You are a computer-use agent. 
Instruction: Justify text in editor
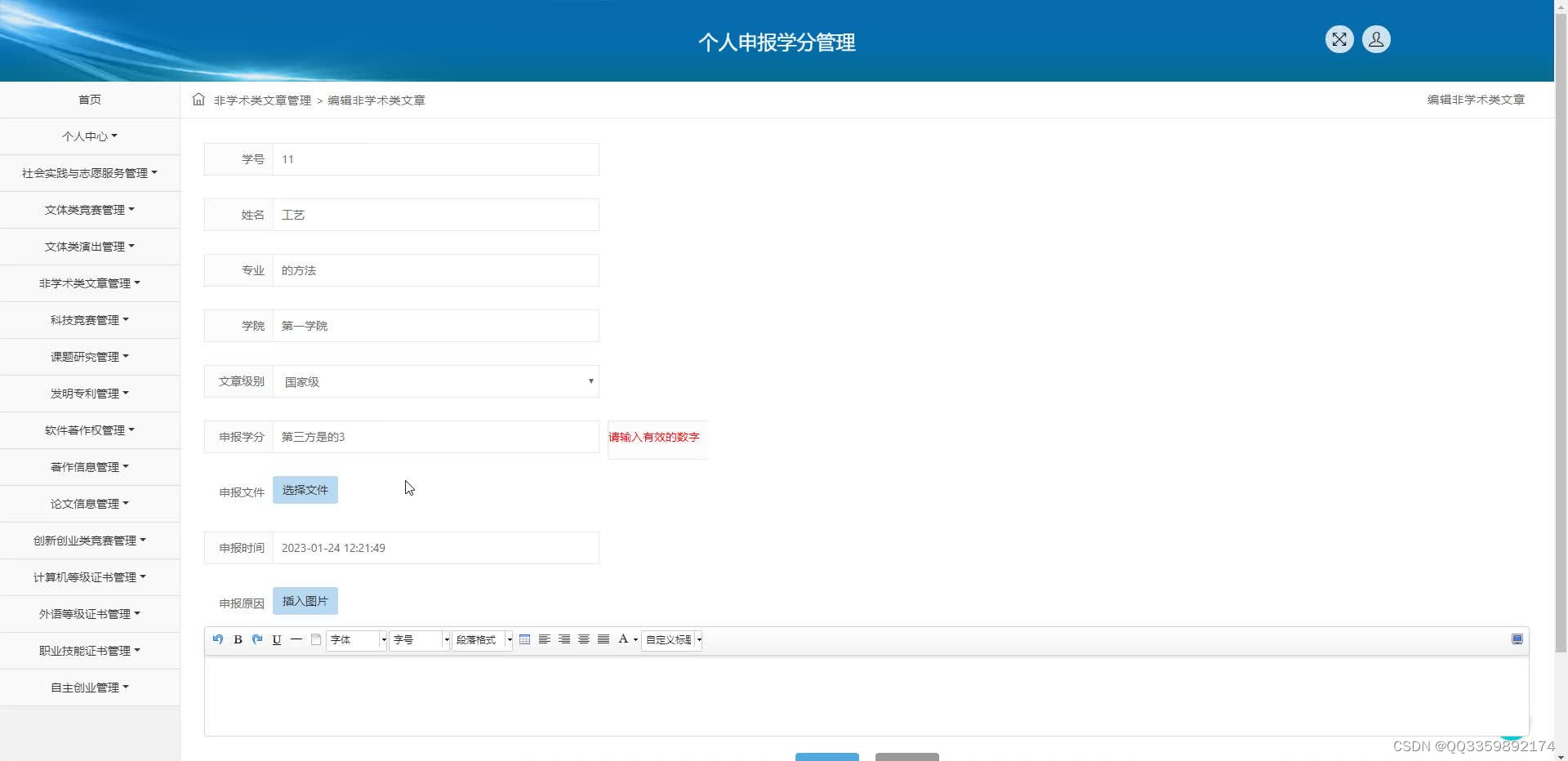(x=604, y=639)
